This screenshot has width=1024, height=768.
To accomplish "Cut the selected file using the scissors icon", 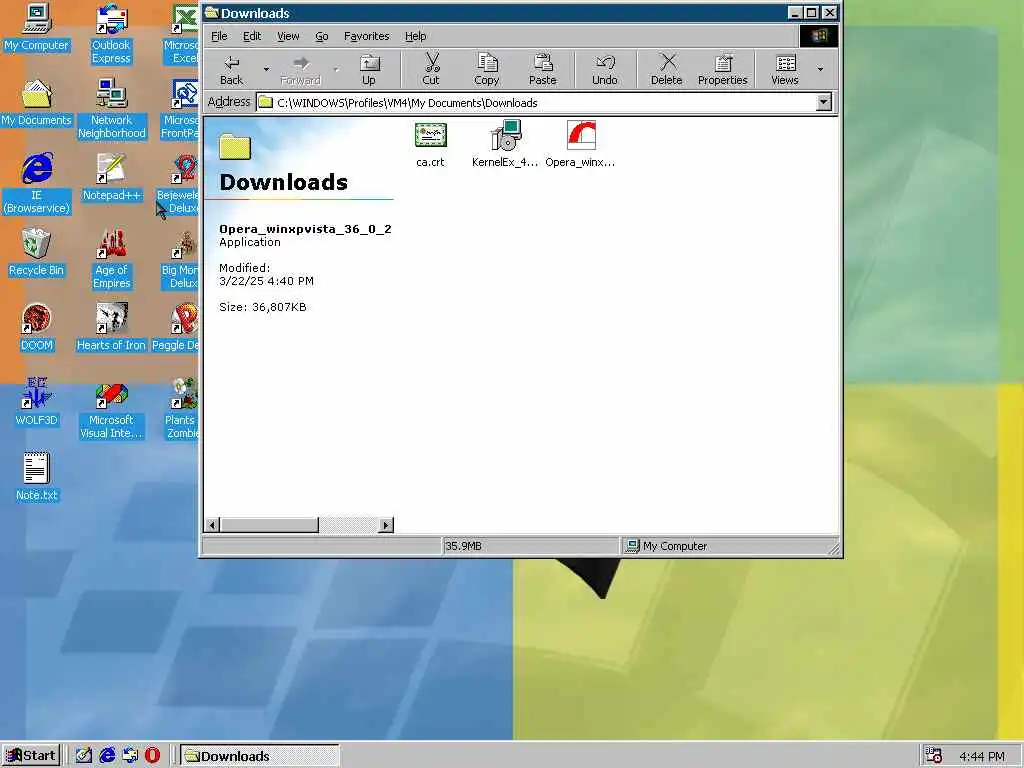I will (x=431, y=69).
